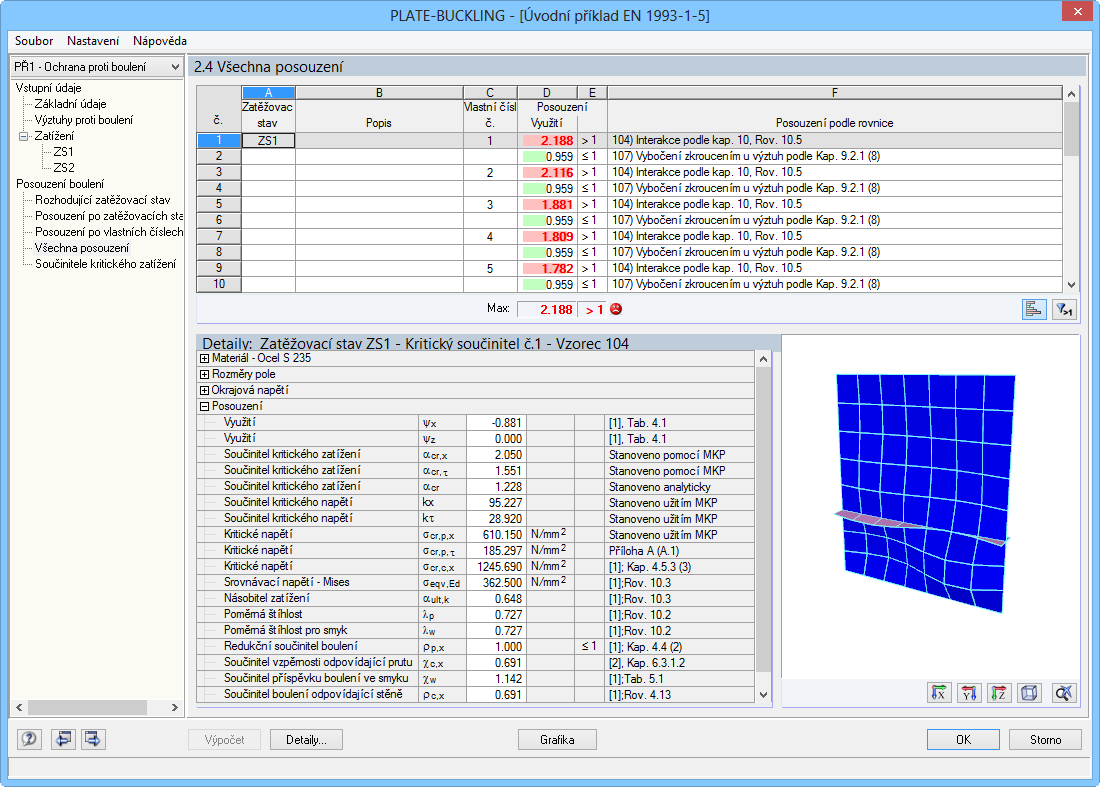Viewport: 1100px width, 787px height.
Task: Select Výztuhy proti boulení tree item
Action: point(83,120)
